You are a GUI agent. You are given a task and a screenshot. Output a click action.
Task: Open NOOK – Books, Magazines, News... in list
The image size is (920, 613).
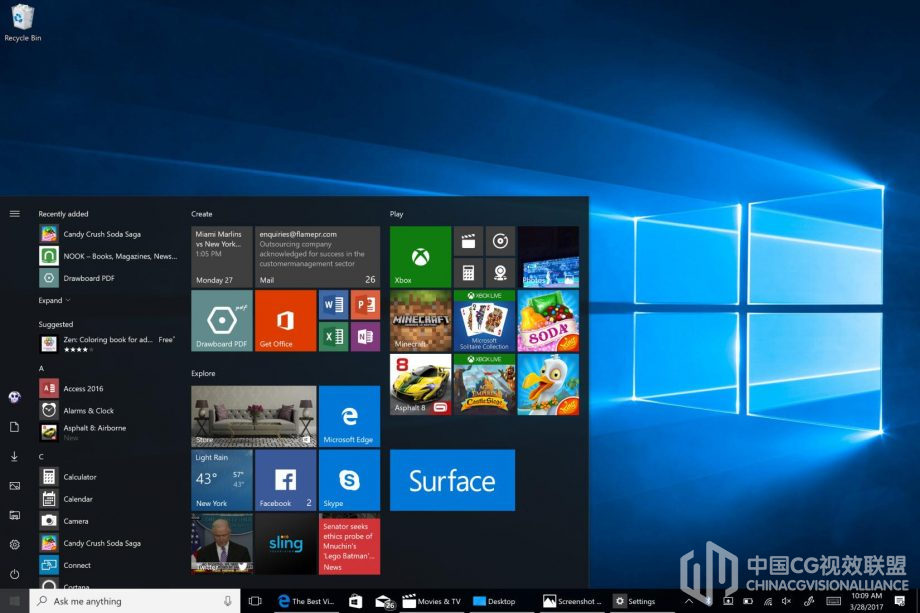click(109, 256)
